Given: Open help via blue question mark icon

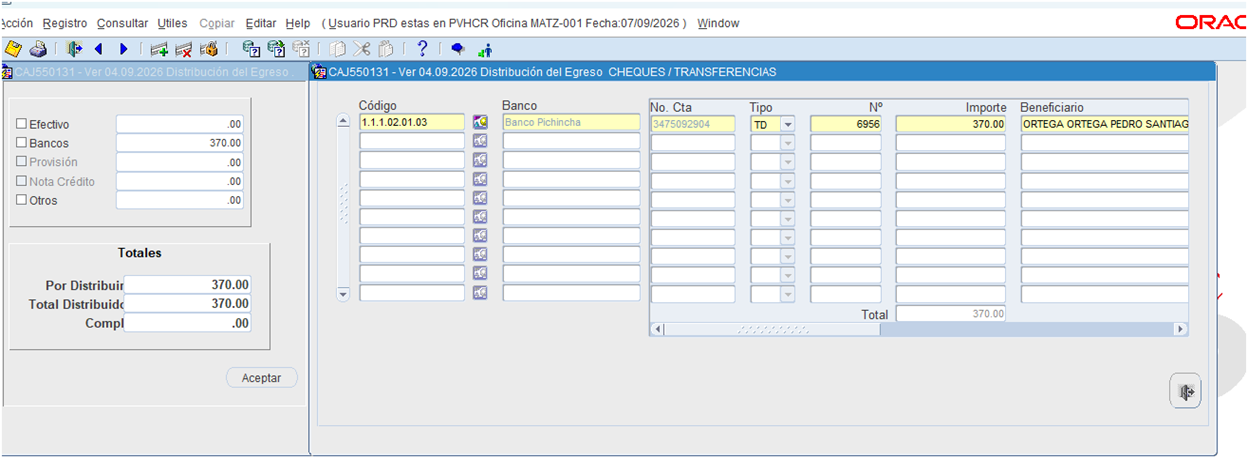Looking at the screenshot, I should 422,48.
